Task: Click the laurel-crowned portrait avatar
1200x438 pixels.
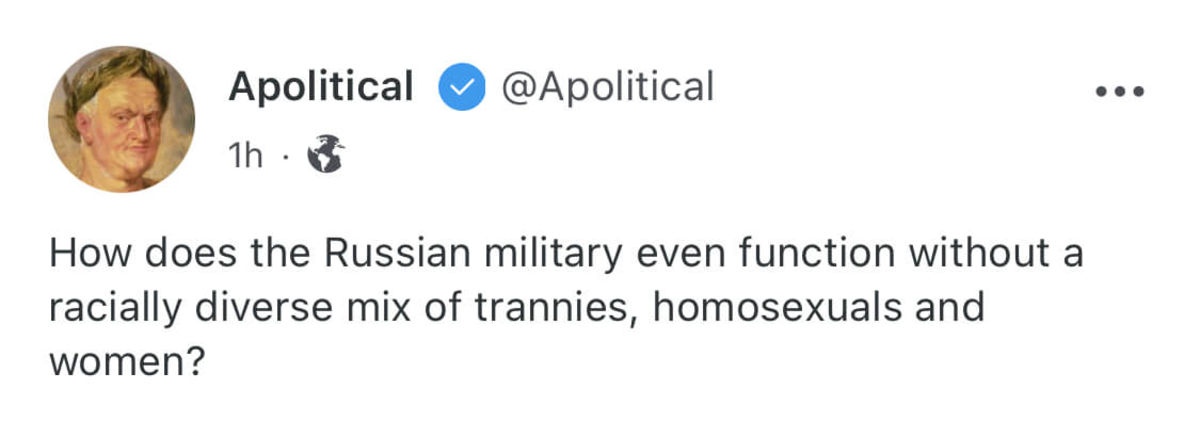Action: [122, 119]
